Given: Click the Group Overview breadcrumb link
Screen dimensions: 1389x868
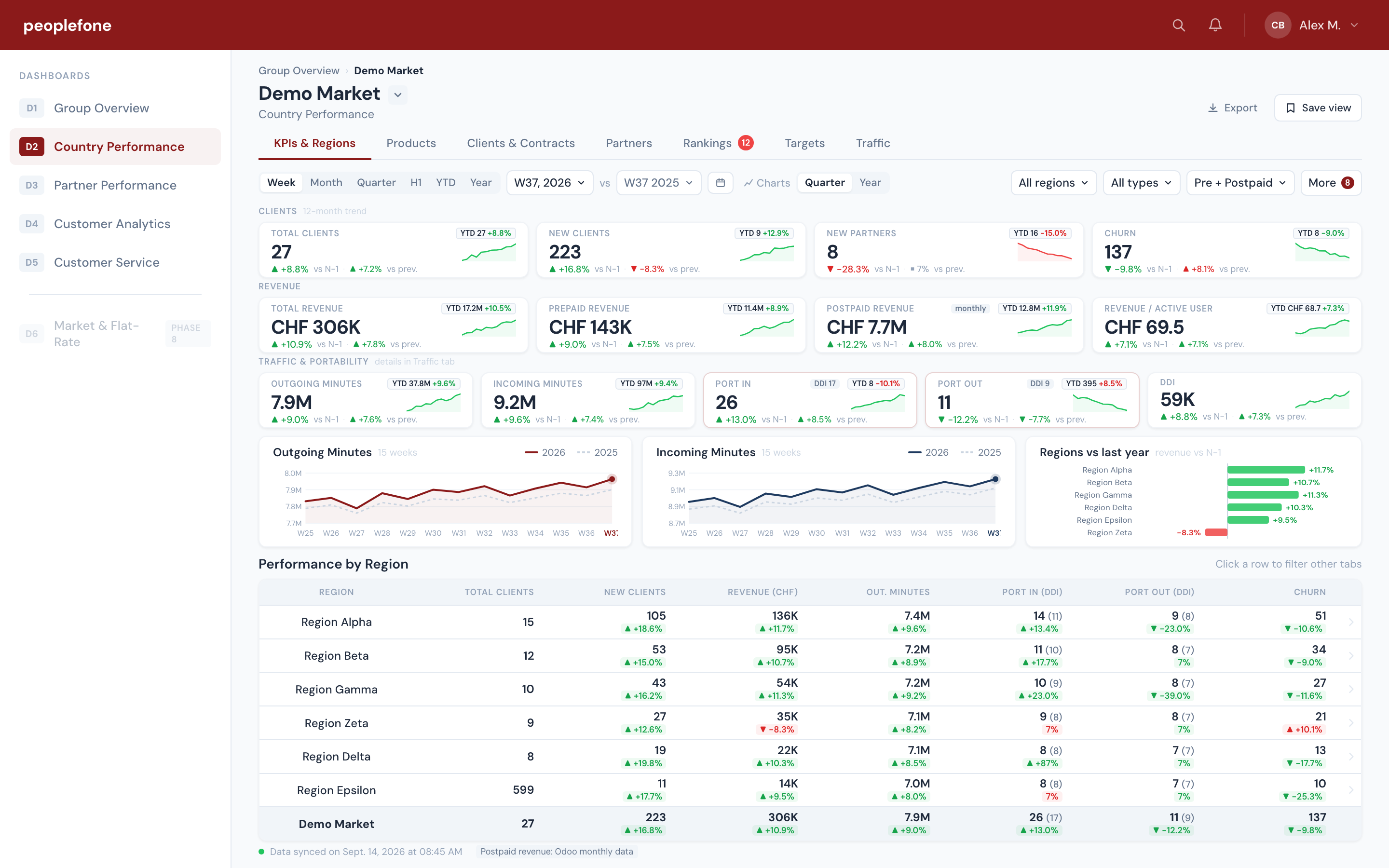Looking at the screenshot, I should click(x=299, y=70).
